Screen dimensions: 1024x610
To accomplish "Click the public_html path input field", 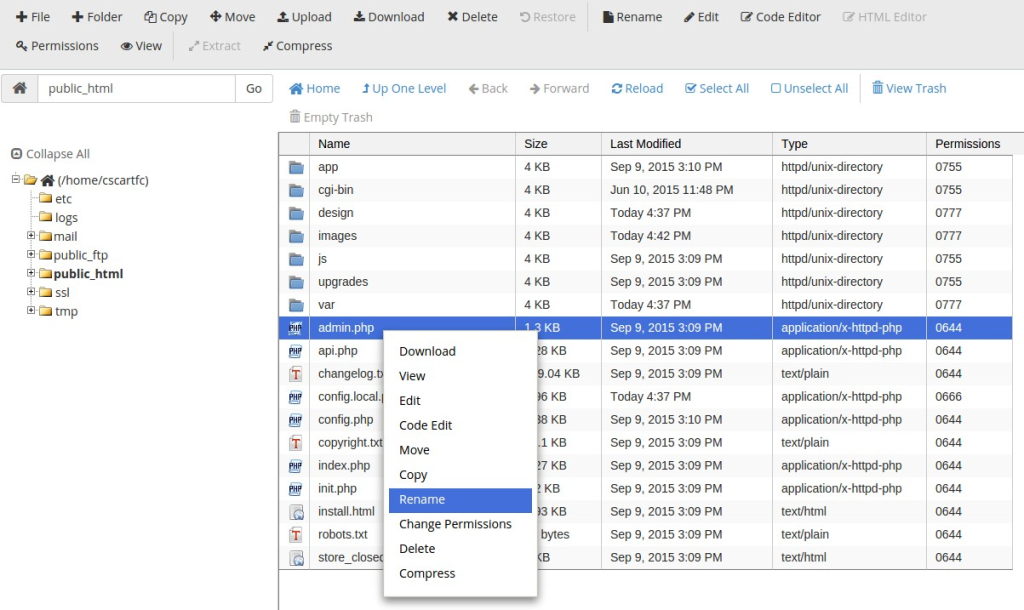I will point(136,88).
